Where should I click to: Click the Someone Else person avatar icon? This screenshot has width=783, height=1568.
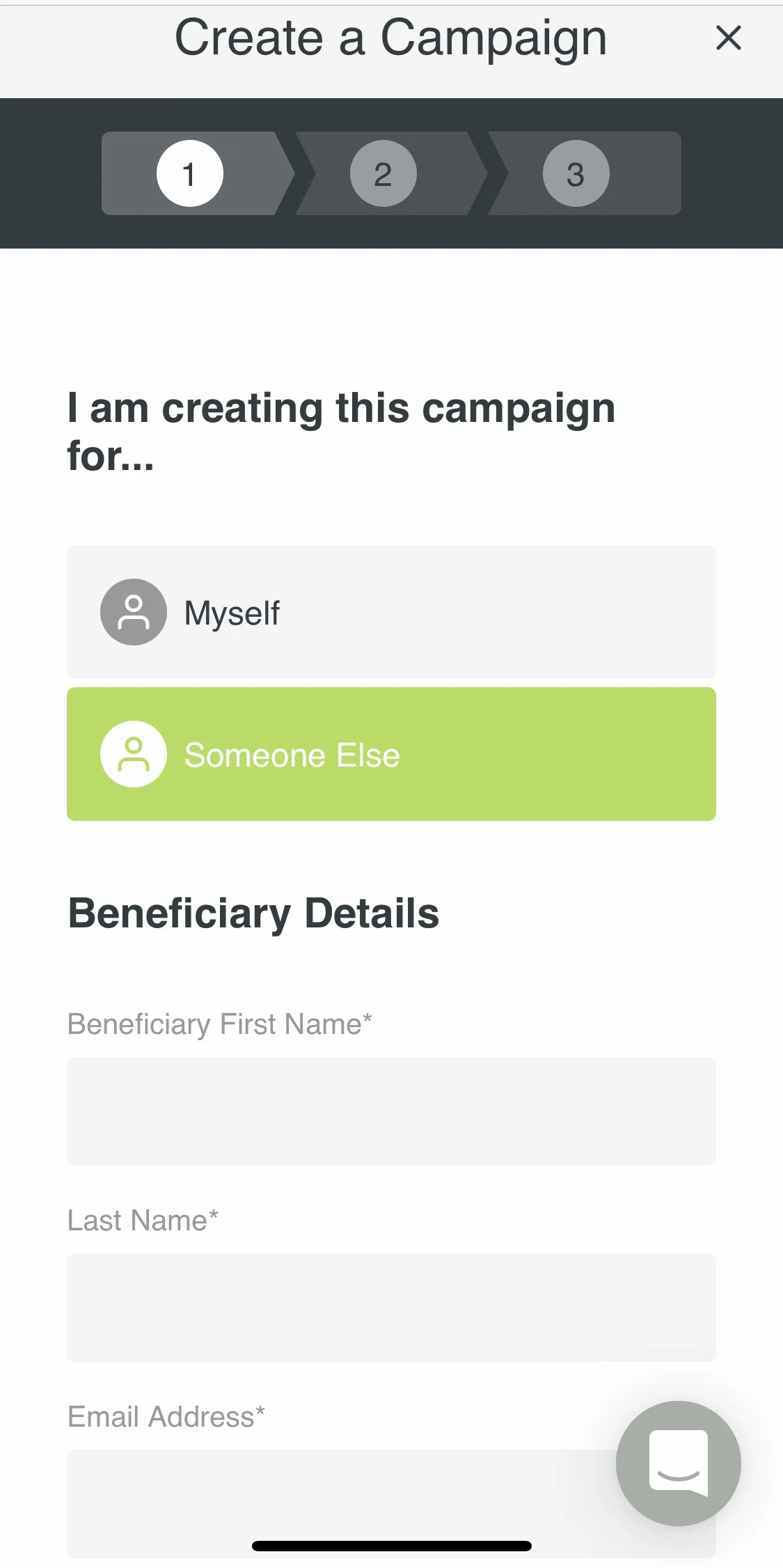[x=134, y=754]
